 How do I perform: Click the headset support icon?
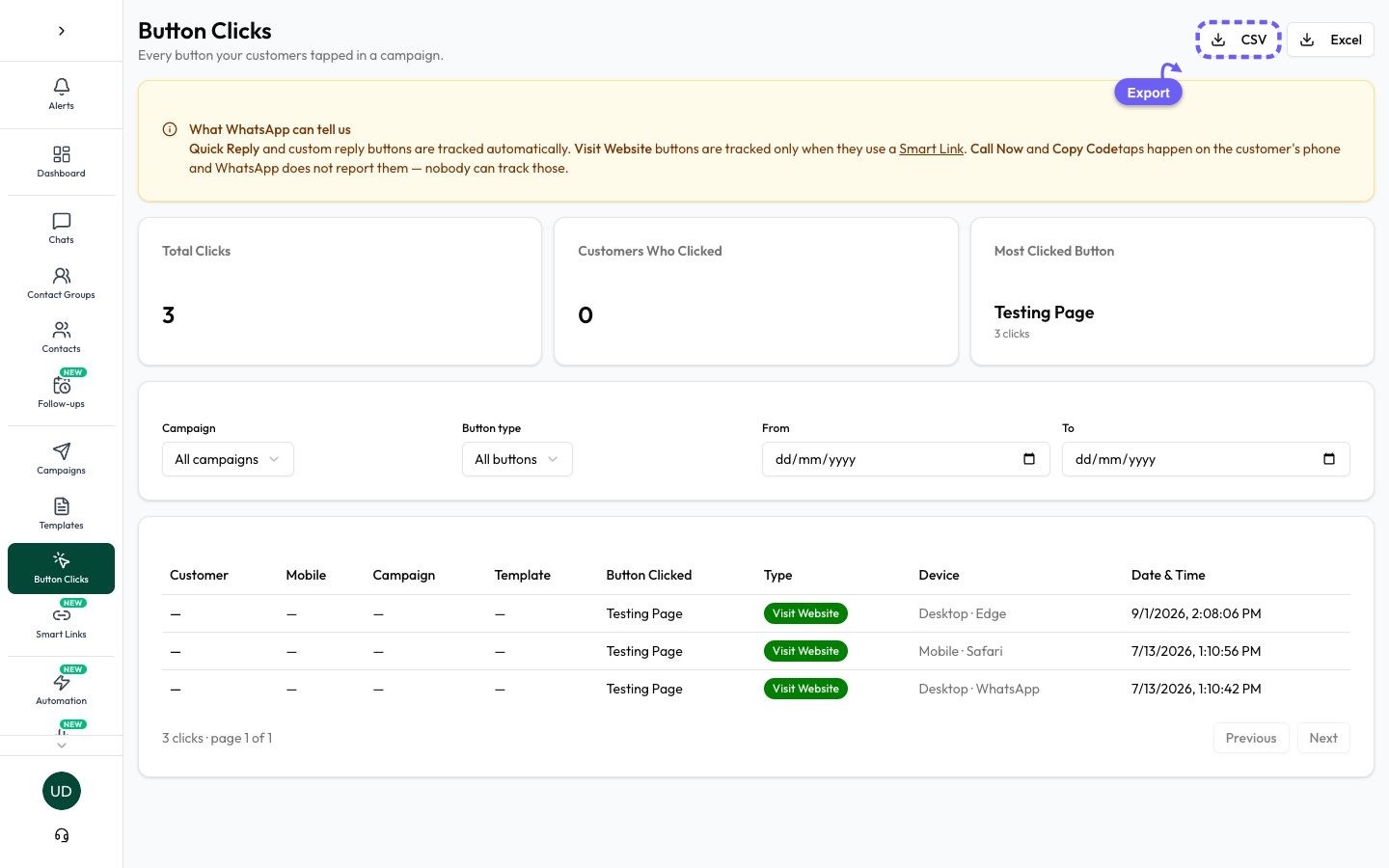point(62,835)
